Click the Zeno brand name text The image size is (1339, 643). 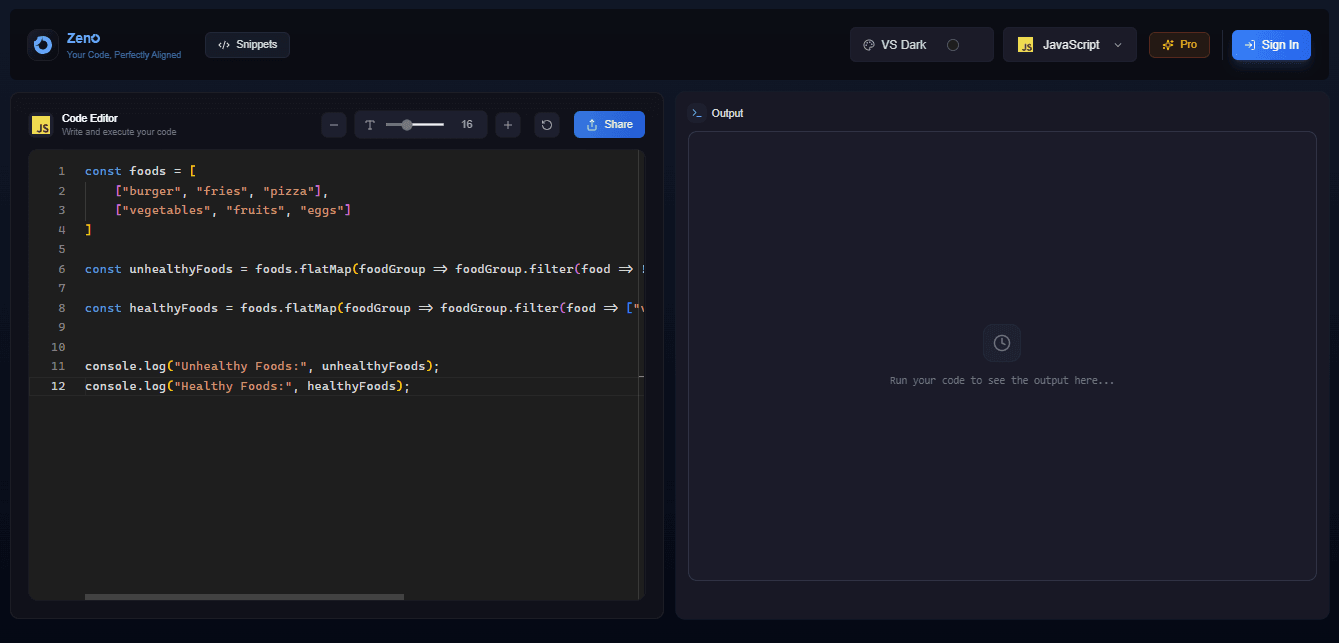coord(83,38)
